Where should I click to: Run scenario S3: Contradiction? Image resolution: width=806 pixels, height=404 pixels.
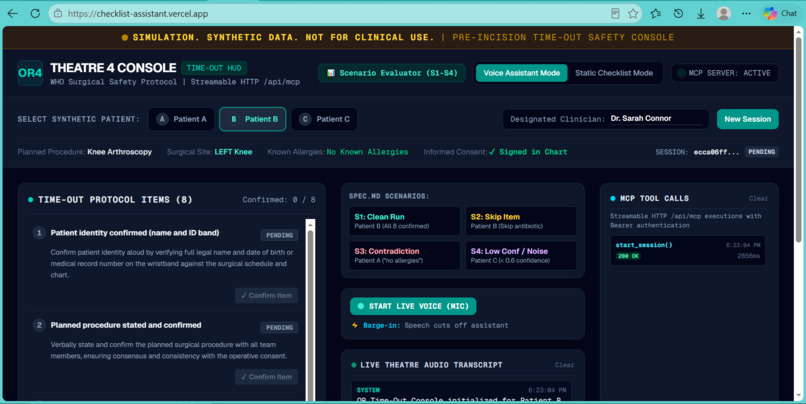404,255
